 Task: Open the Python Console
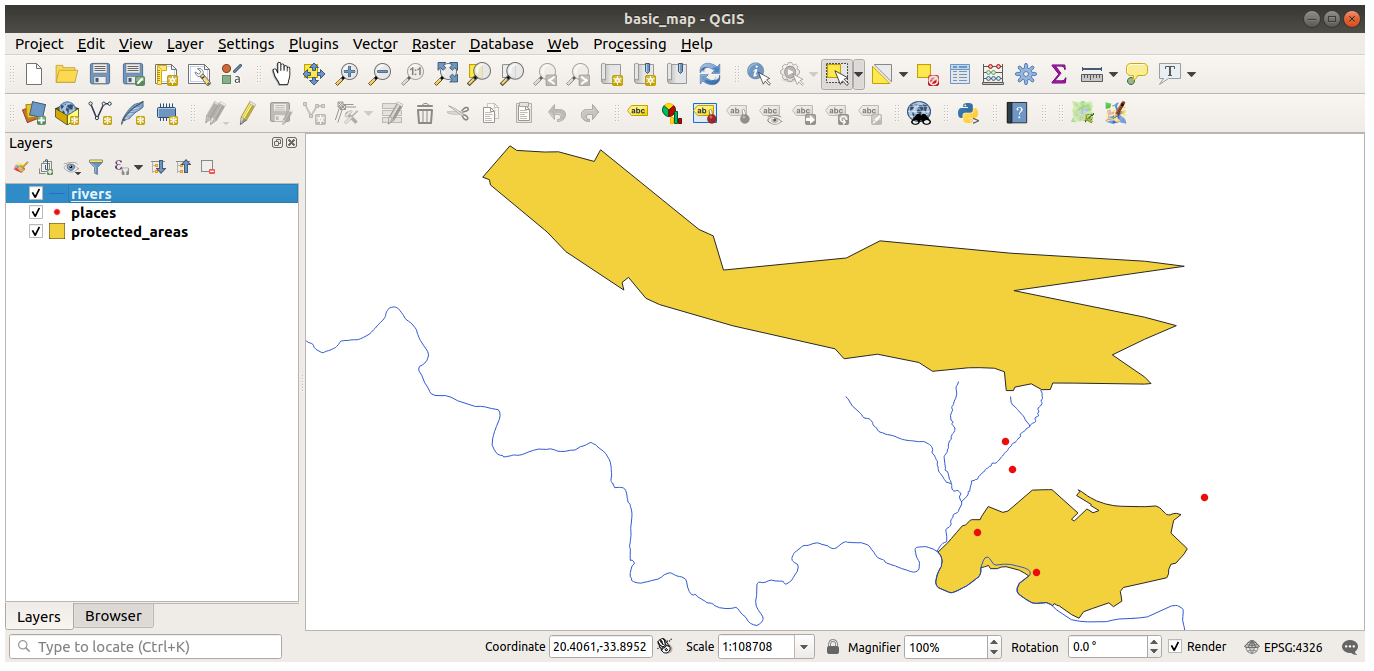coord(967,113)
